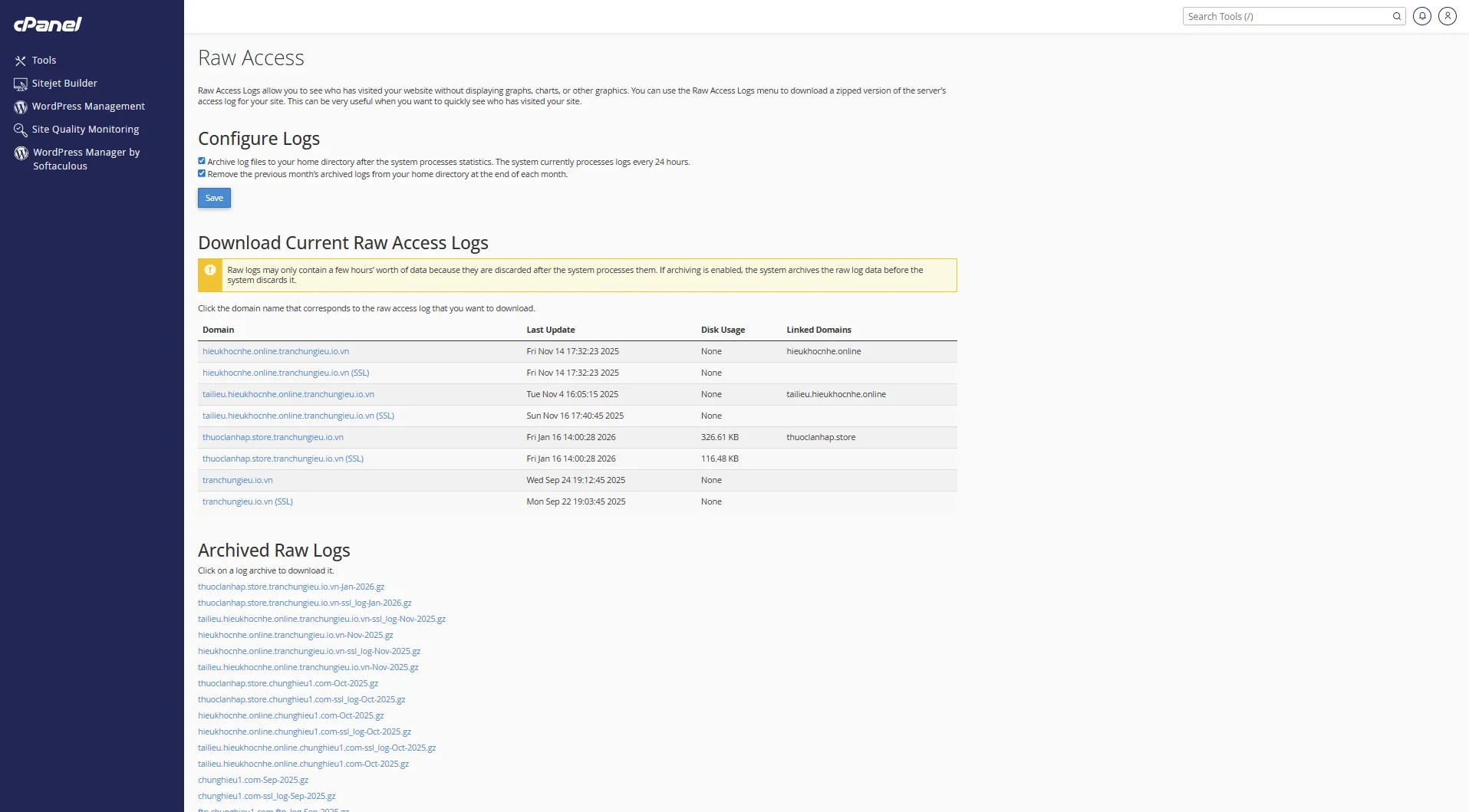Click the Linked Domains column header
Viewport: 1469px width, 812px height.
818,330
